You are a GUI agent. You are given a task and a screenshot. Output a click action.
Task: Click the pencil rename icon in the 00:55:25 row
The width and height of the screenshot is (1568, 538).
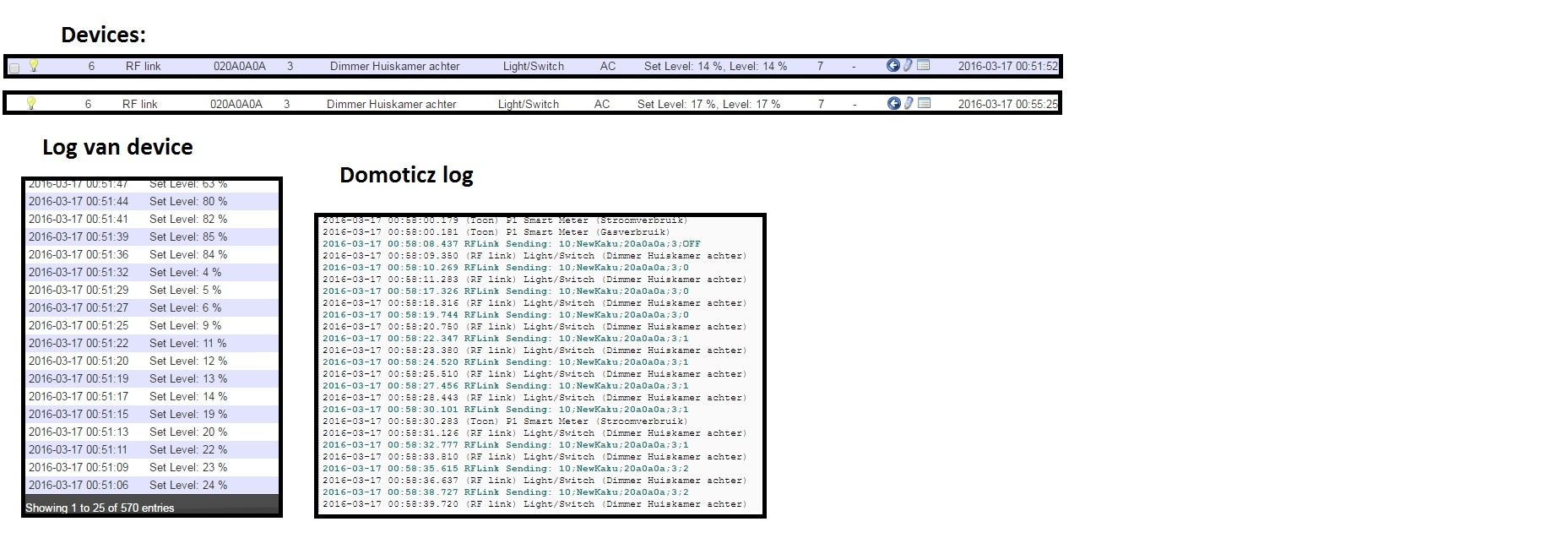point(909,103)
